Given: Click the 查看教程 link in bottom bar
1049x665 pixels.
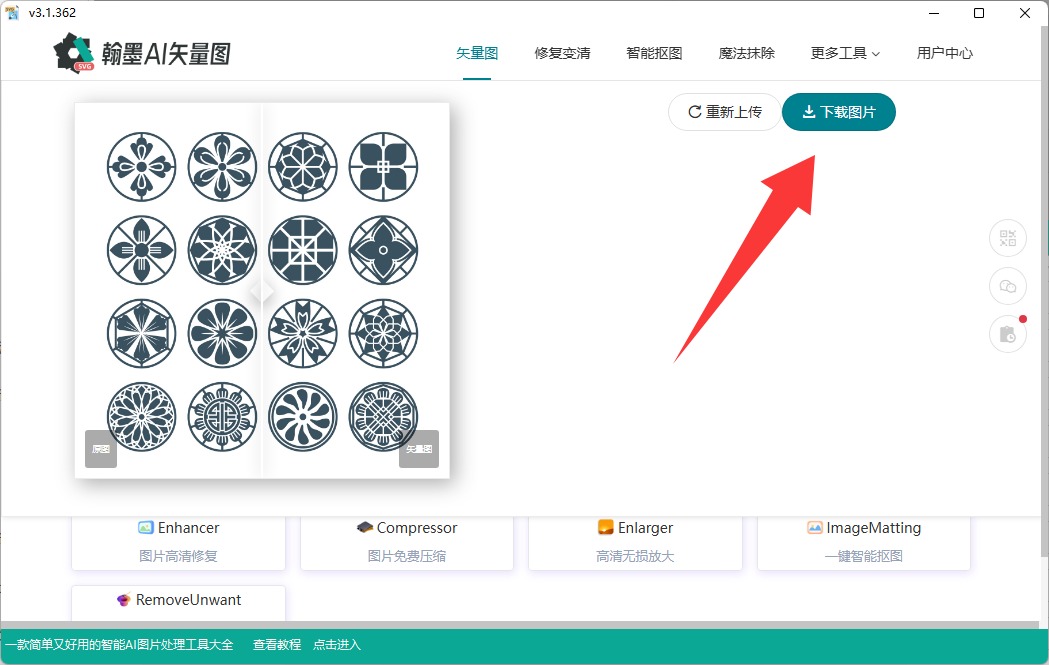Looking at the screenshot, I should [x=277, y=645].
